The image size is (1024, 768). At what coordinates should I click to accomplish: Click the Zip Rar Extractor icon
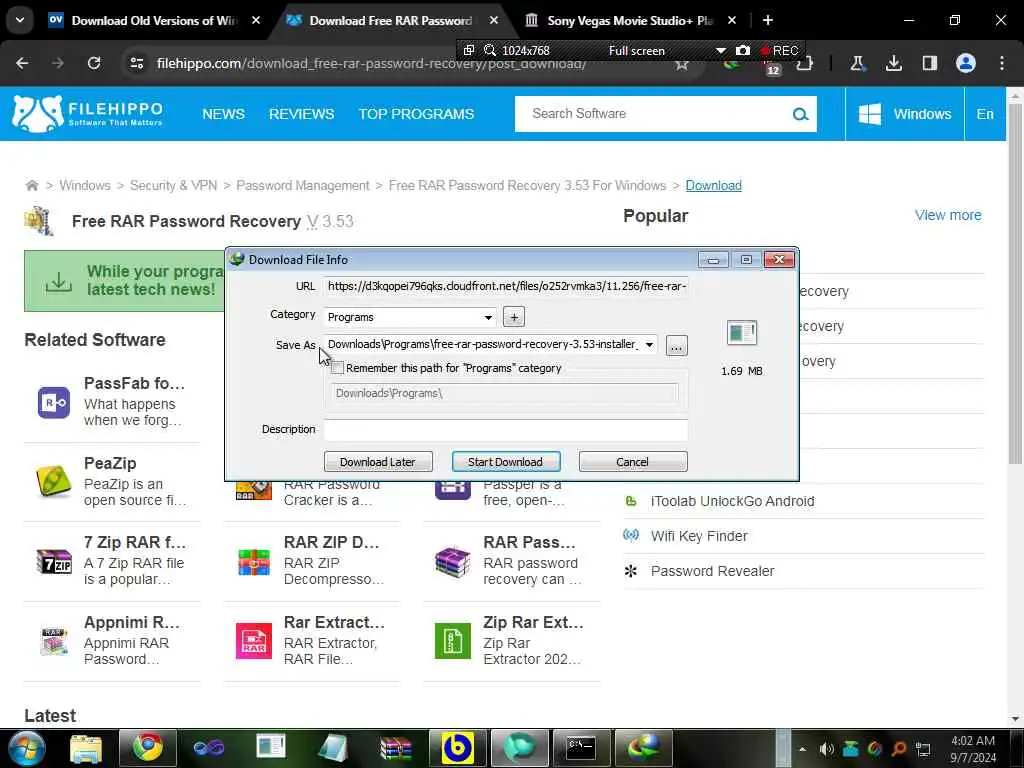point(453,641)
